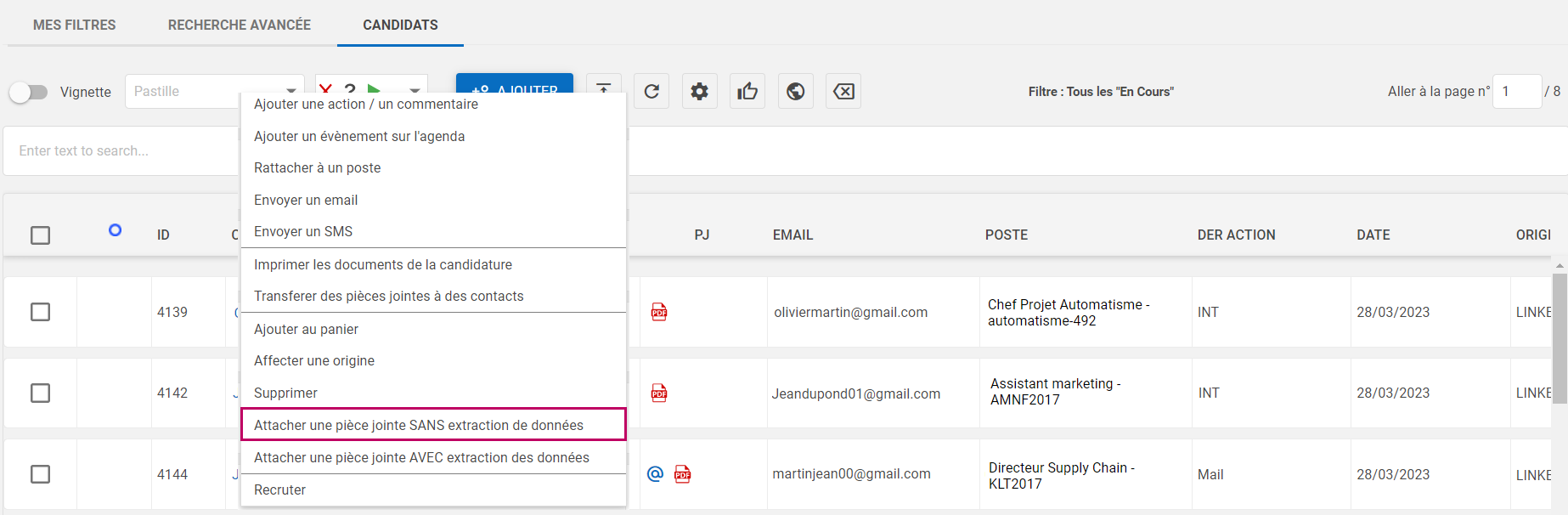Click the refresh icon in toolbar

pos(651,91)
